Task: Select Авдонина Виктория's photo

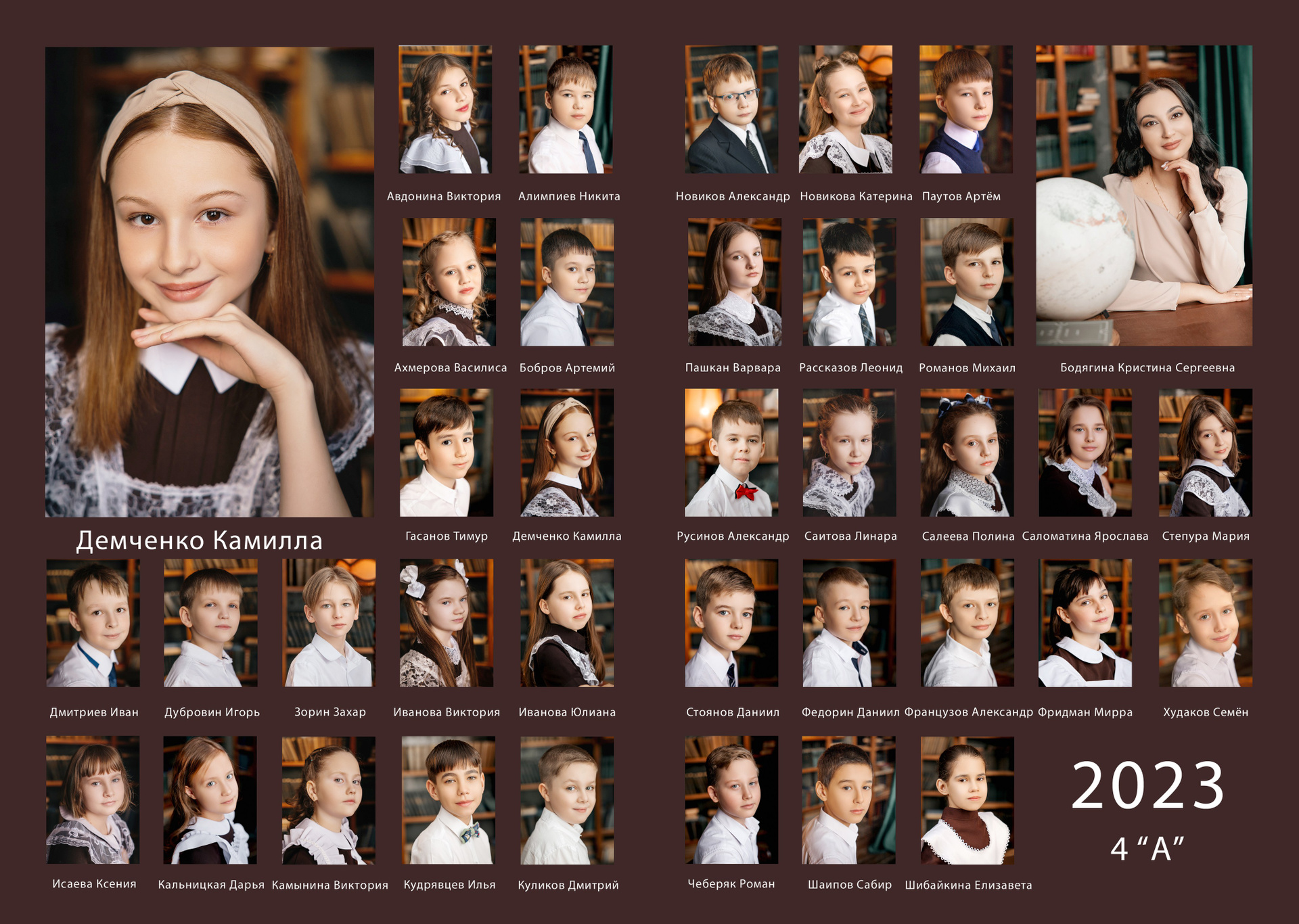Action: pyautogui.click(x=445, y=110)
